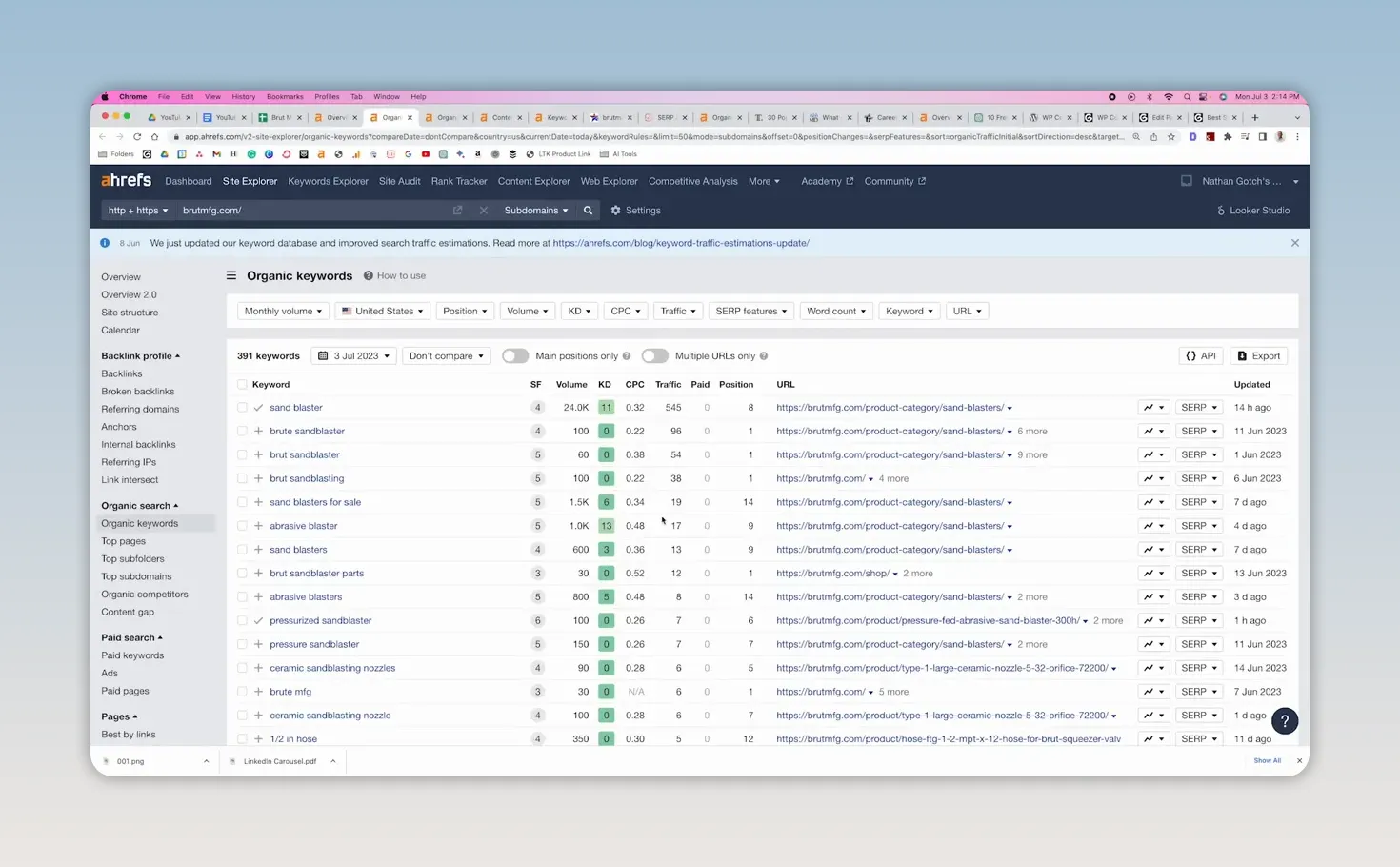Click help icon next to Main positions only
The image size is (1400, 867).
tap(626, 356)
